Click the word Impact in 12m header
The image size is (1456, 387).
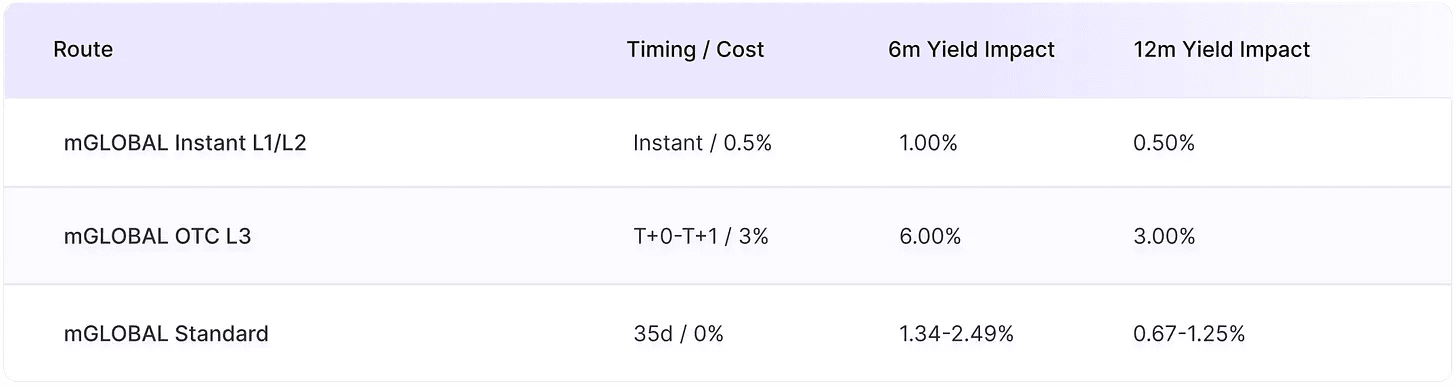1277,49
